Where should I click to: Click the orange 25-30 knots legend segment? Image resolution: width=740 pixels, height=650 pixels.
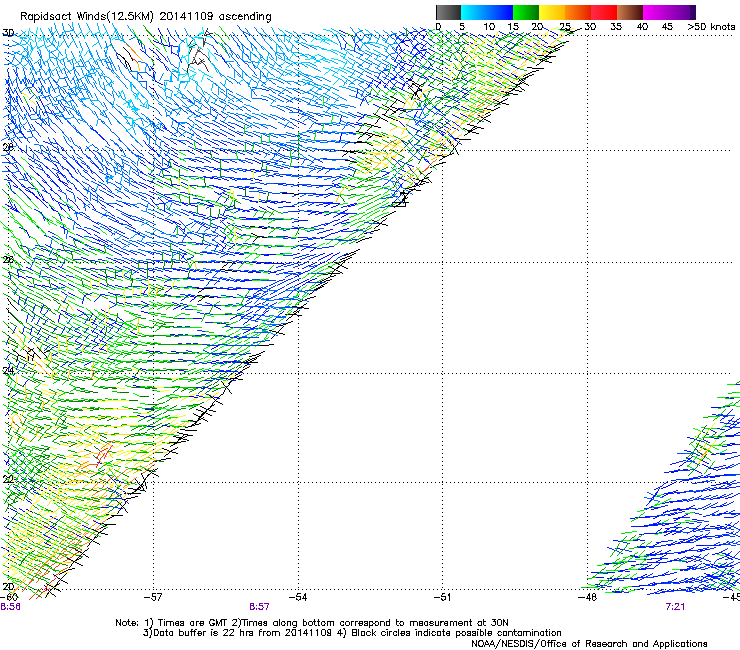click(578, 12)
